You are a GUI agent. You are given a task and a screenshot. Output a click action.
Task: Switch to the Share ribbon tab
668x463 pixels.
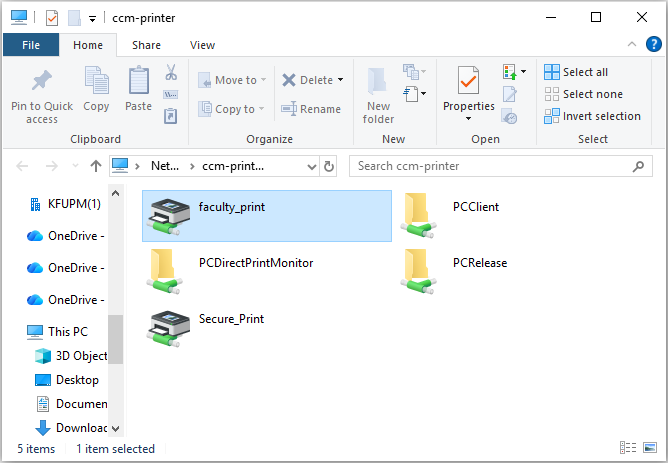click(146, 45)
